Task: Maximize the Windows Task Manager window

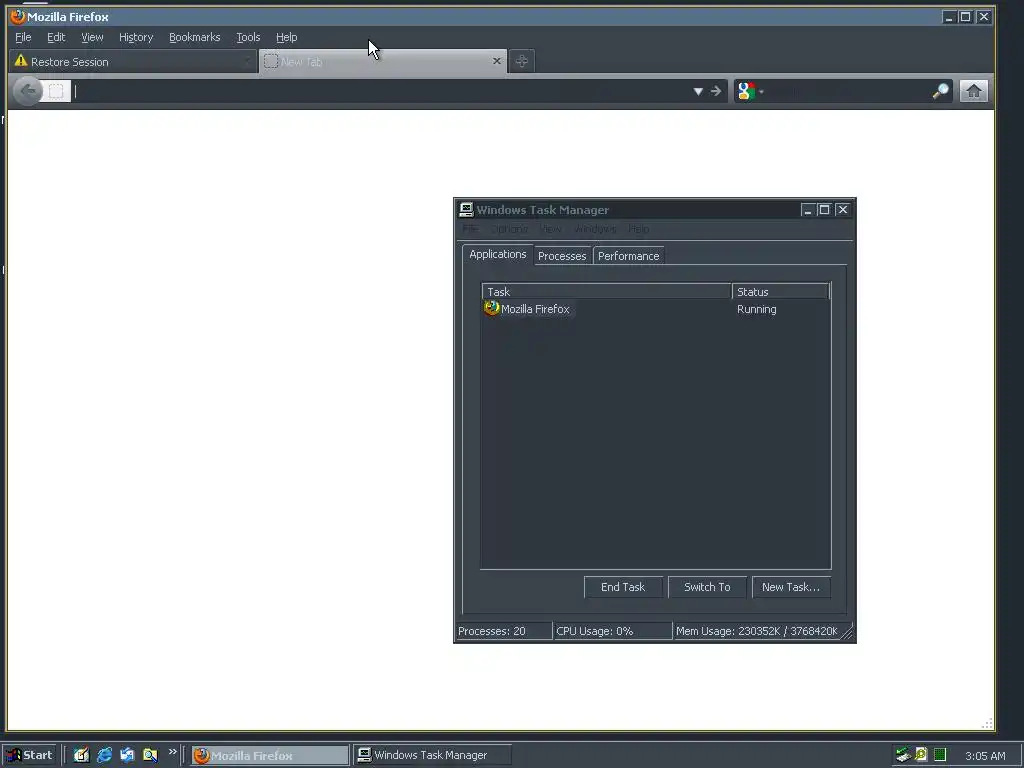Action: [824, 210]
